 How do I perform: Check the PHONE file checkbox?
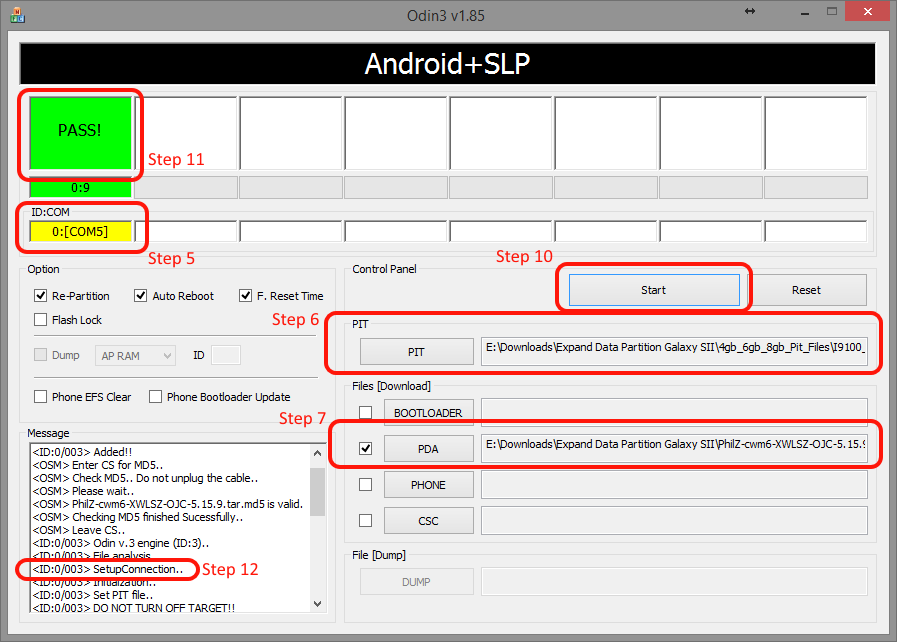(365, 485)
